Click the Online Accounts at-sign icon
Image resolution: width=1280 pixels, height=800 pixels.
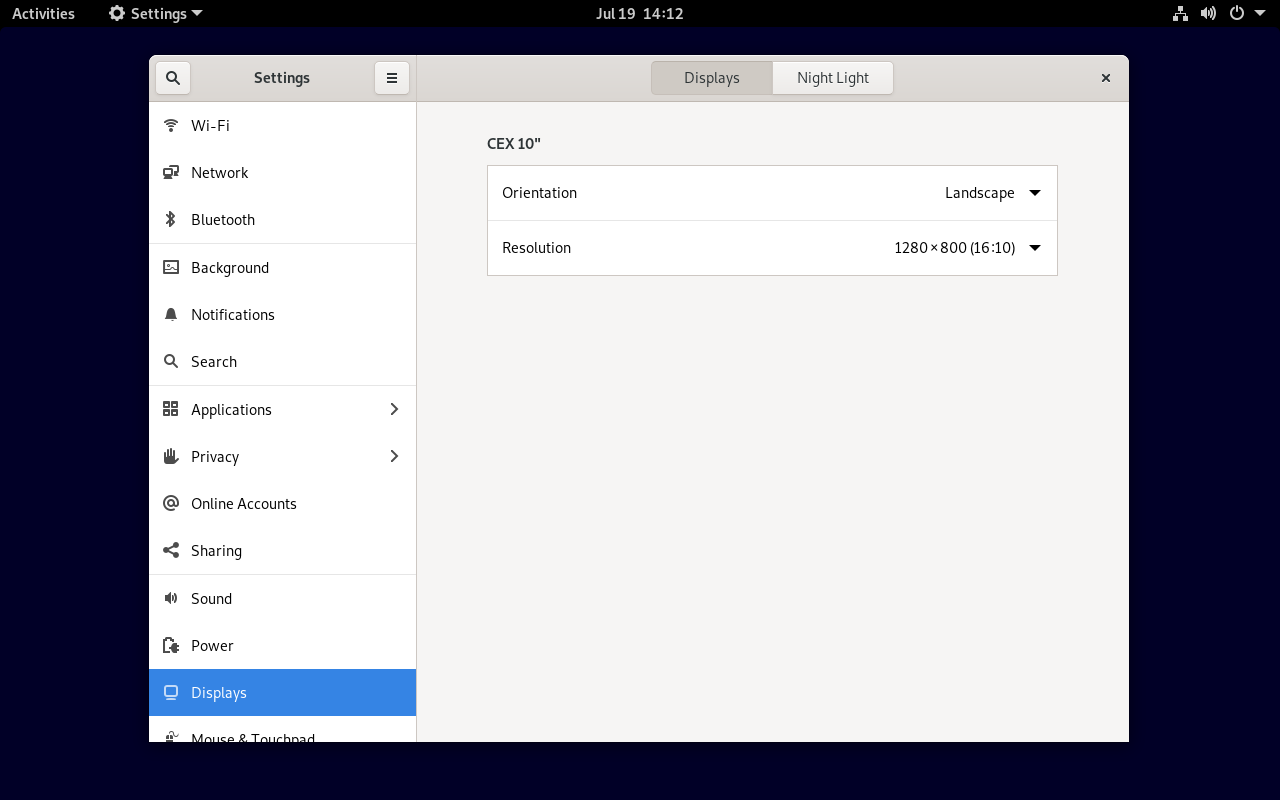pyautogui.click(x=171, y=503)
